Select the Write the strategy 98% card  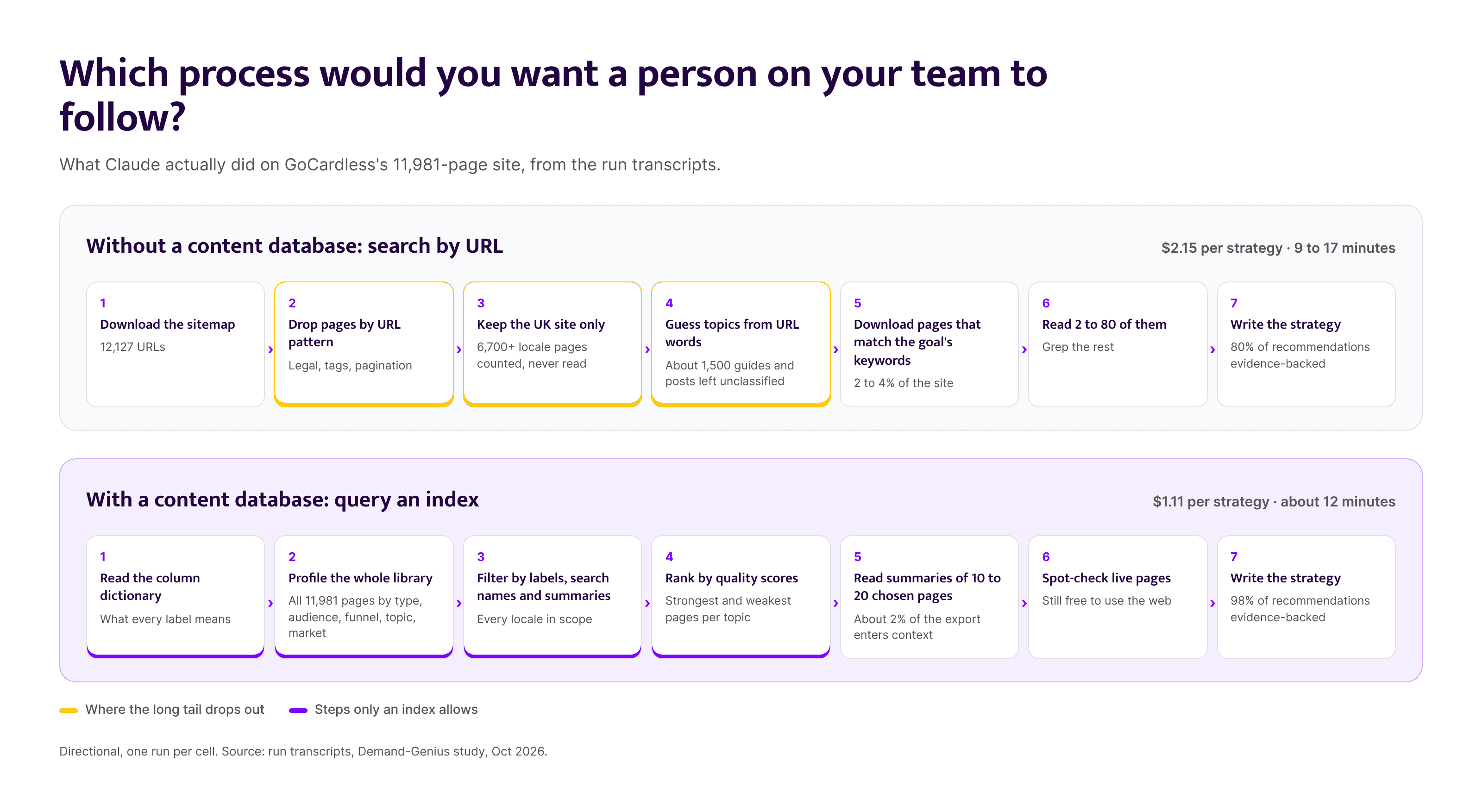(1306, 597)
